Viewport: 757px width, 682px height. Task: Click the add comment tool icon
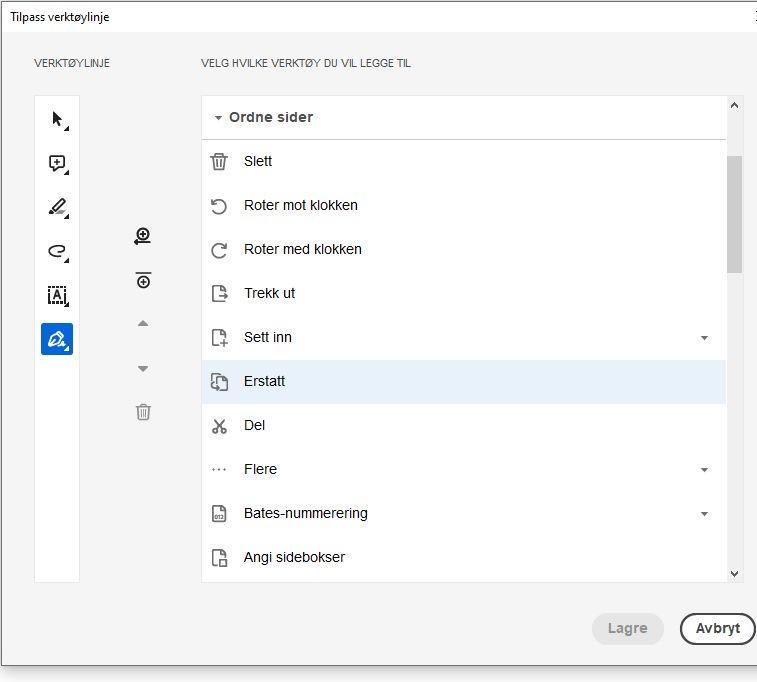(x=57, y=163)
